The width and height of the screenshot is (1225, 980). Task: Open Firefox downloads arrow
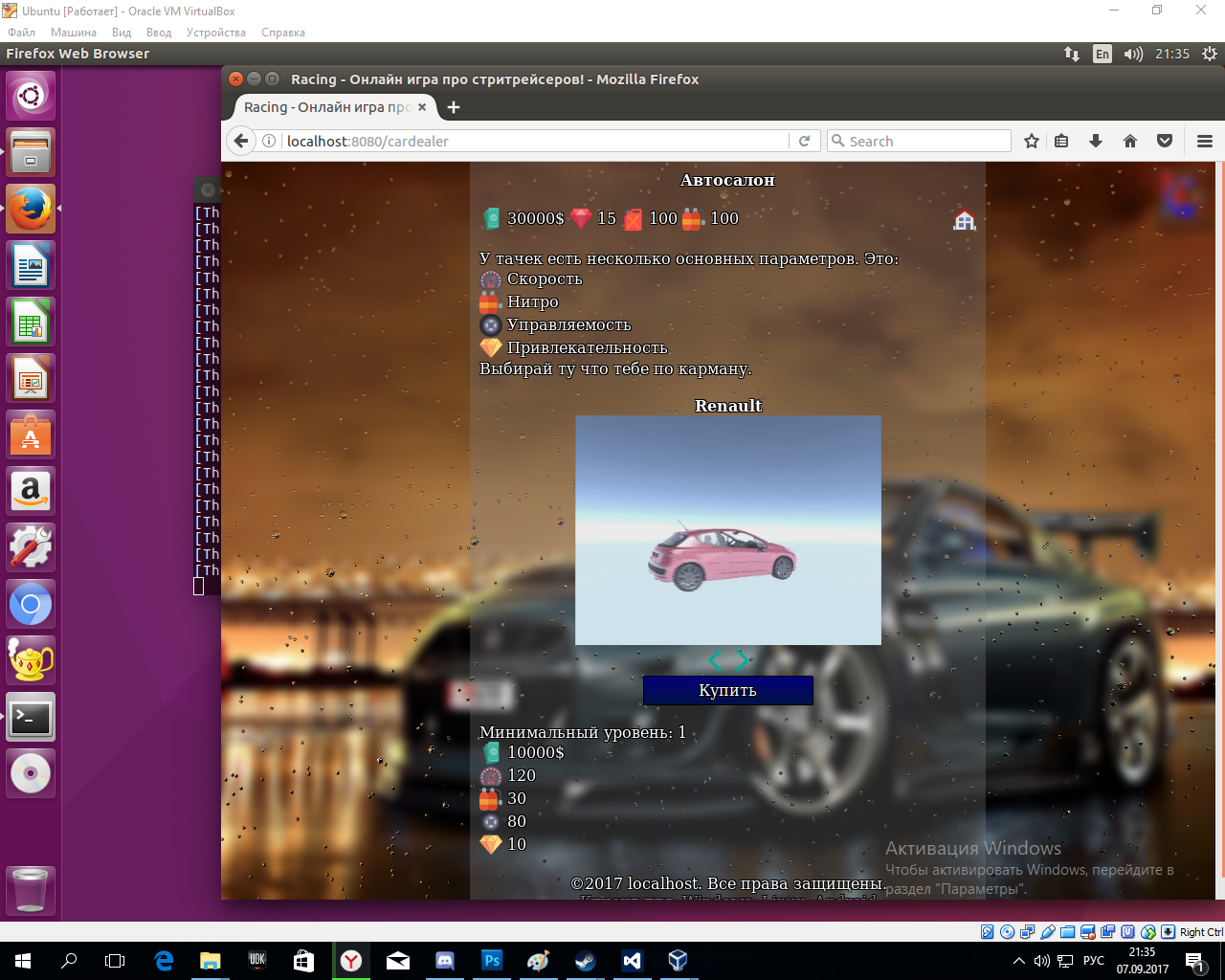pos(1096,141)
